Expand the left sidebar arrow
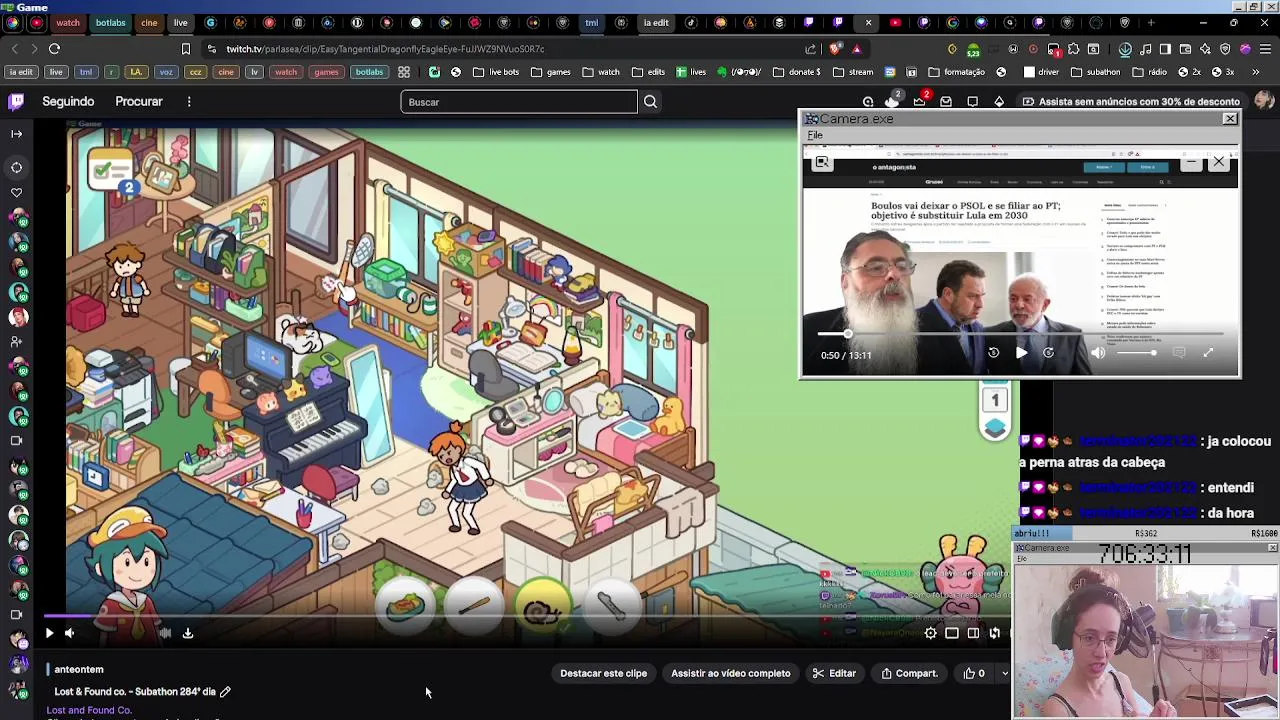This screenshot has width=1280, height=720. 16,134
